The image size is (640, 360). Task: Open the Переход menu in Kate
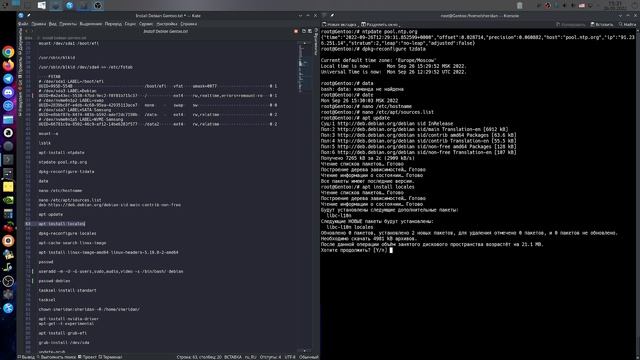[x=113, y=24]
